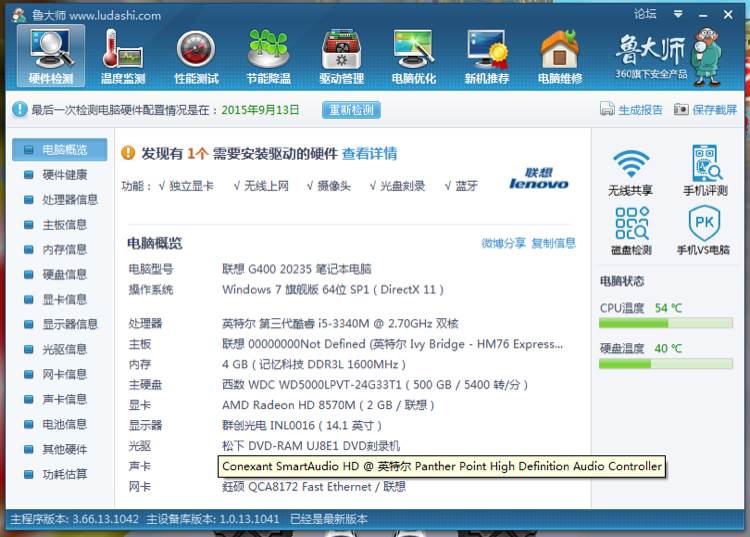Click the 主程序版本 status bar entry
Viewport: 750px width, 537px height.
pyautogui.click(x=75, y=519)
